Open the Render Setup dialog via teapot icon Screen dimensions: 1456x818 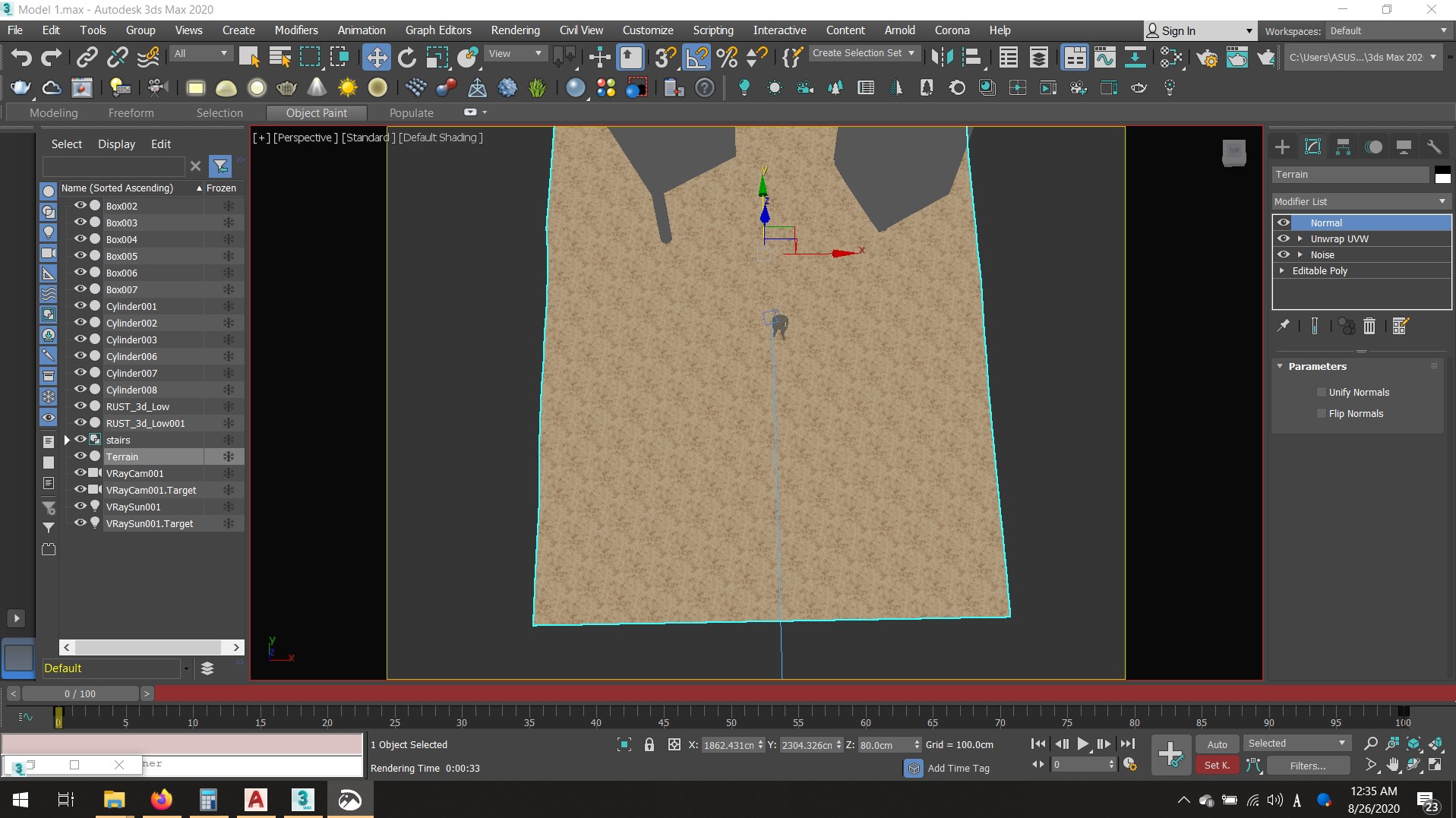pyautogui.click(x=1208, y=57)
